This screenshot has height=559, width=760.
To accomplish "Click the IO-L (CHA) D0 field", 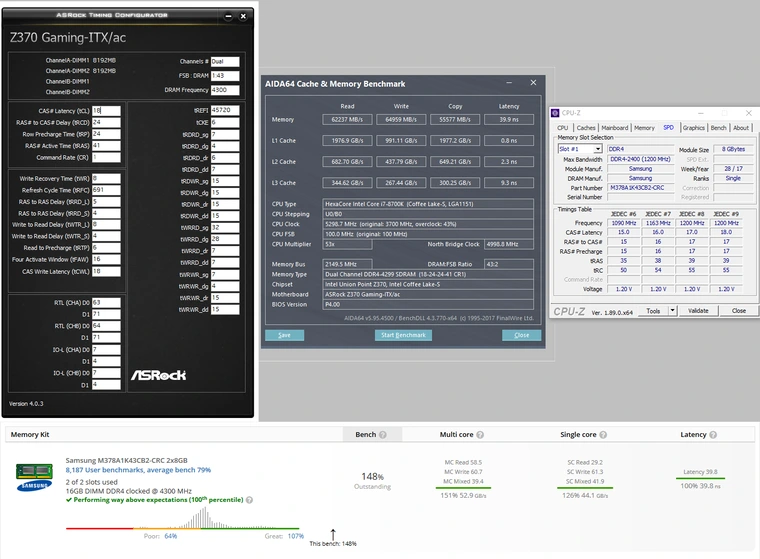I will coord(106,350).
